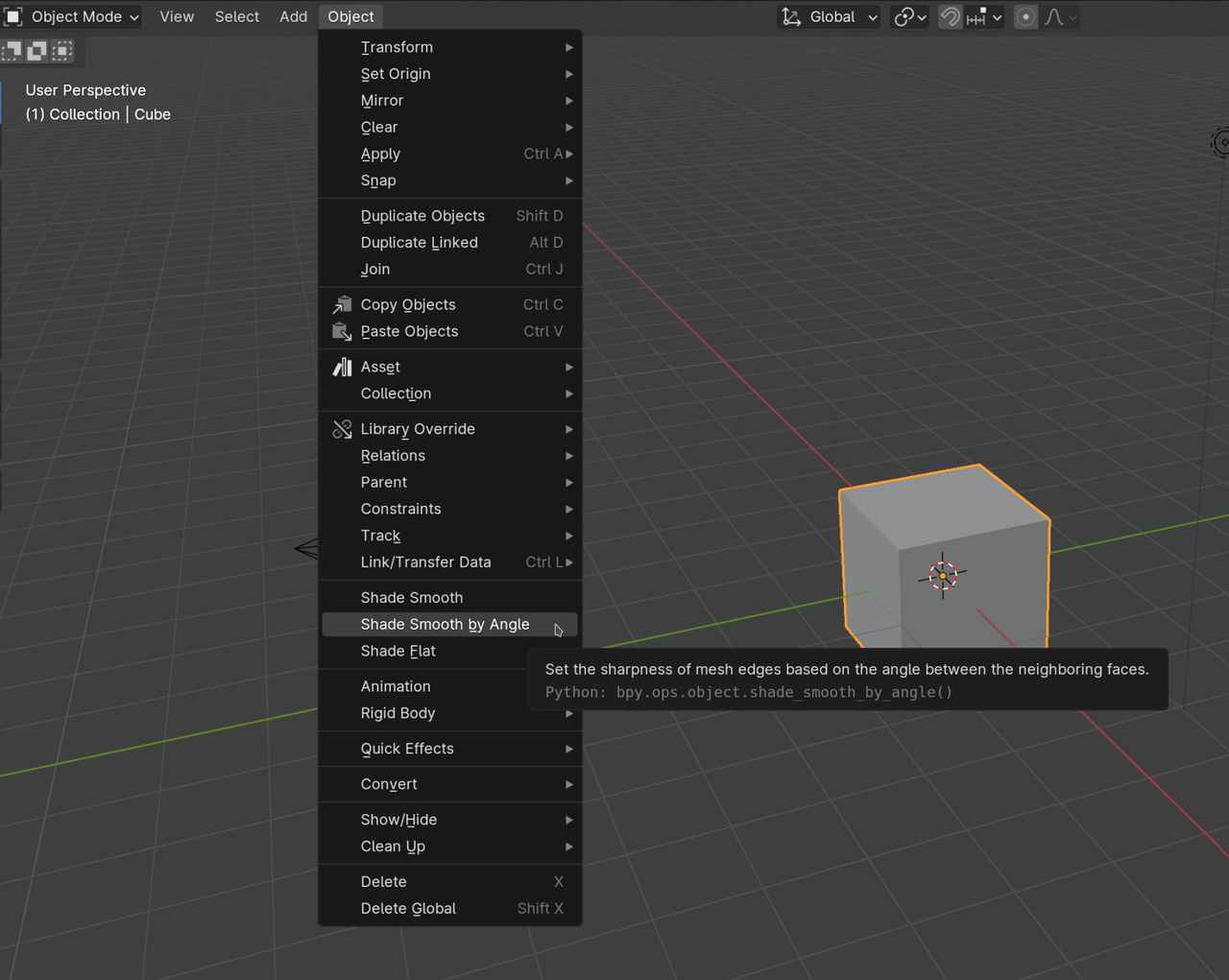Image resolution: width=1229 pixels, height=980 pixels.
Task: Open the Global transform orientation dropdown
Action: coord(829,16)
